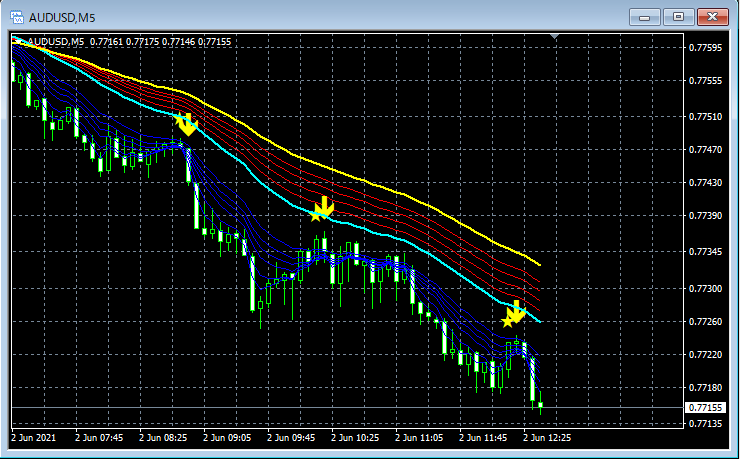This screenshot has width=740, height=459.
Task: Click the sell arrow near 08:25
Action: point(188,125)
